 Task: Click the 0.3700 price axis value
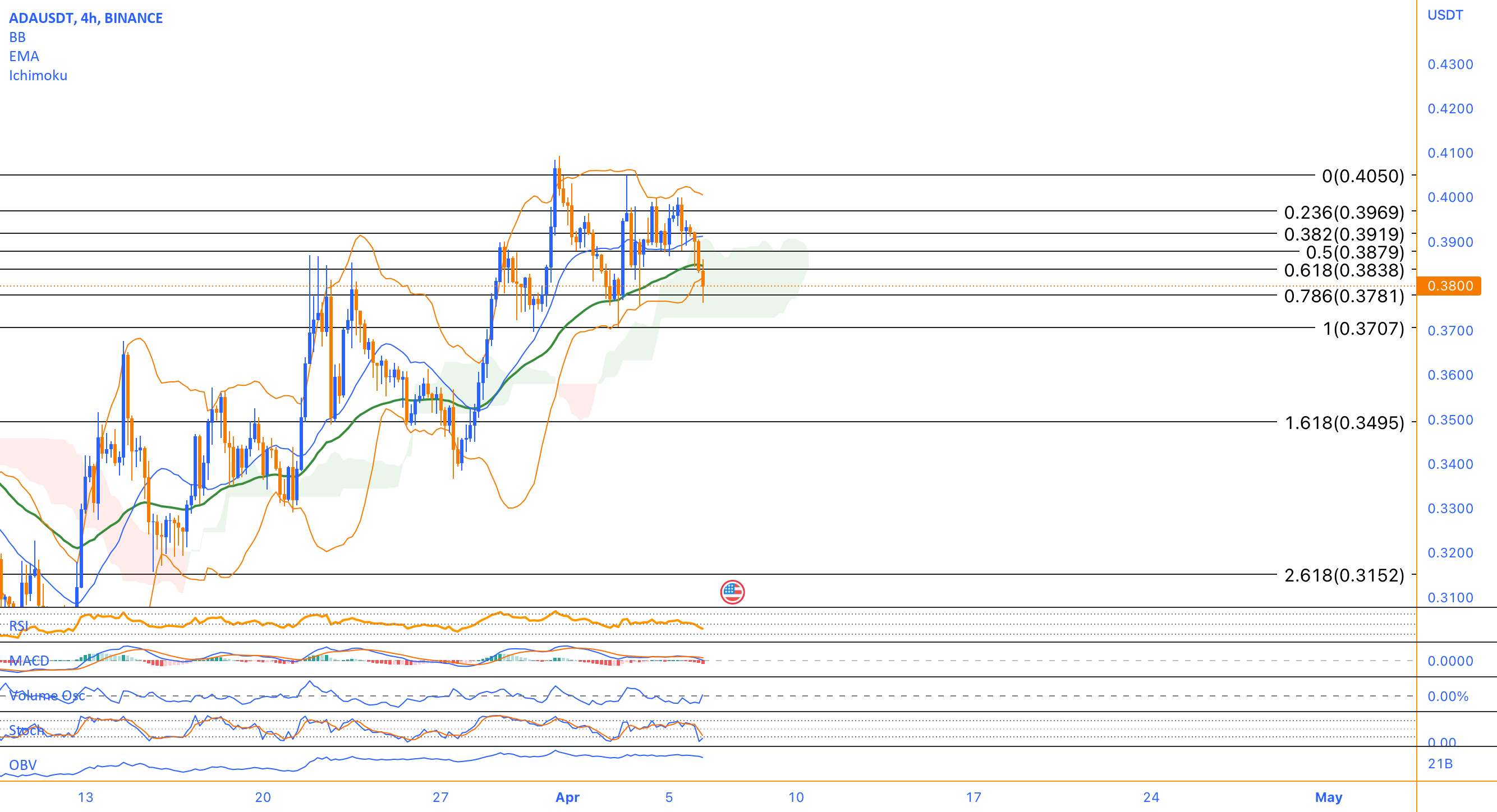[x=1450, y=331]
